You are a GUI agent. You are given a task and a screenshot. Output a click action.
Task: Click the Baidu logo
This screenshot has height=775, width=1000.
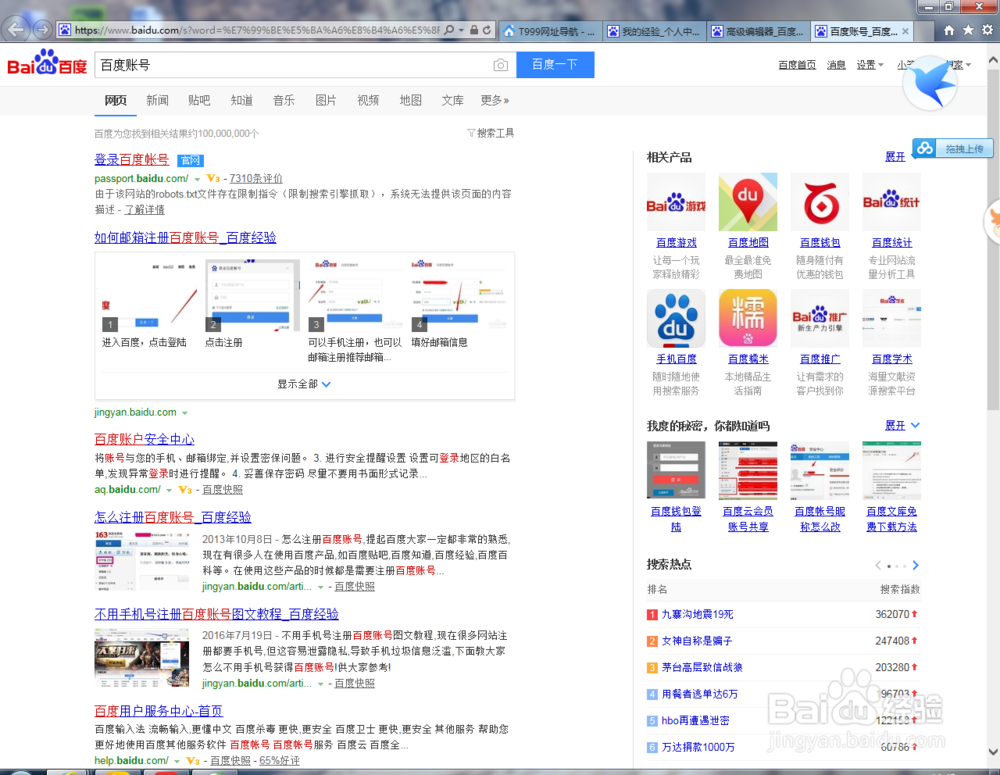47,63
